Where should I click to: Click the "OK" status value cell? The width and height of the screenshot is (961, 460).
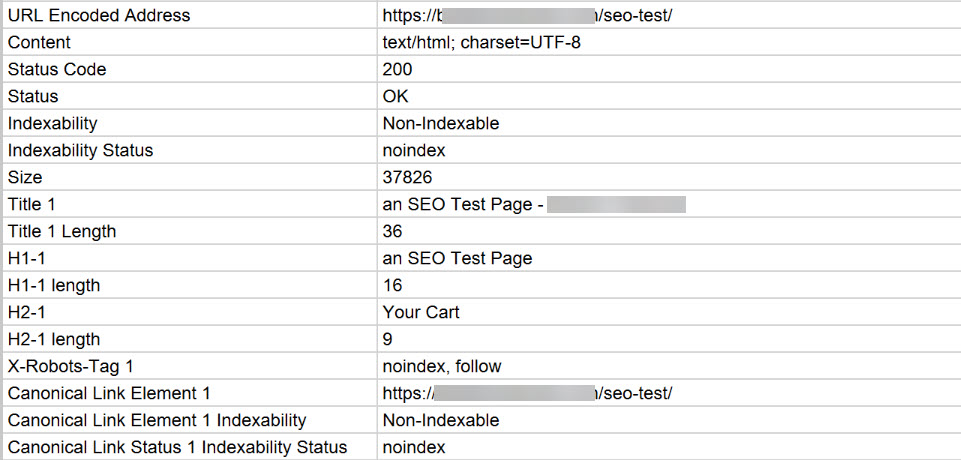pos(395,97)
